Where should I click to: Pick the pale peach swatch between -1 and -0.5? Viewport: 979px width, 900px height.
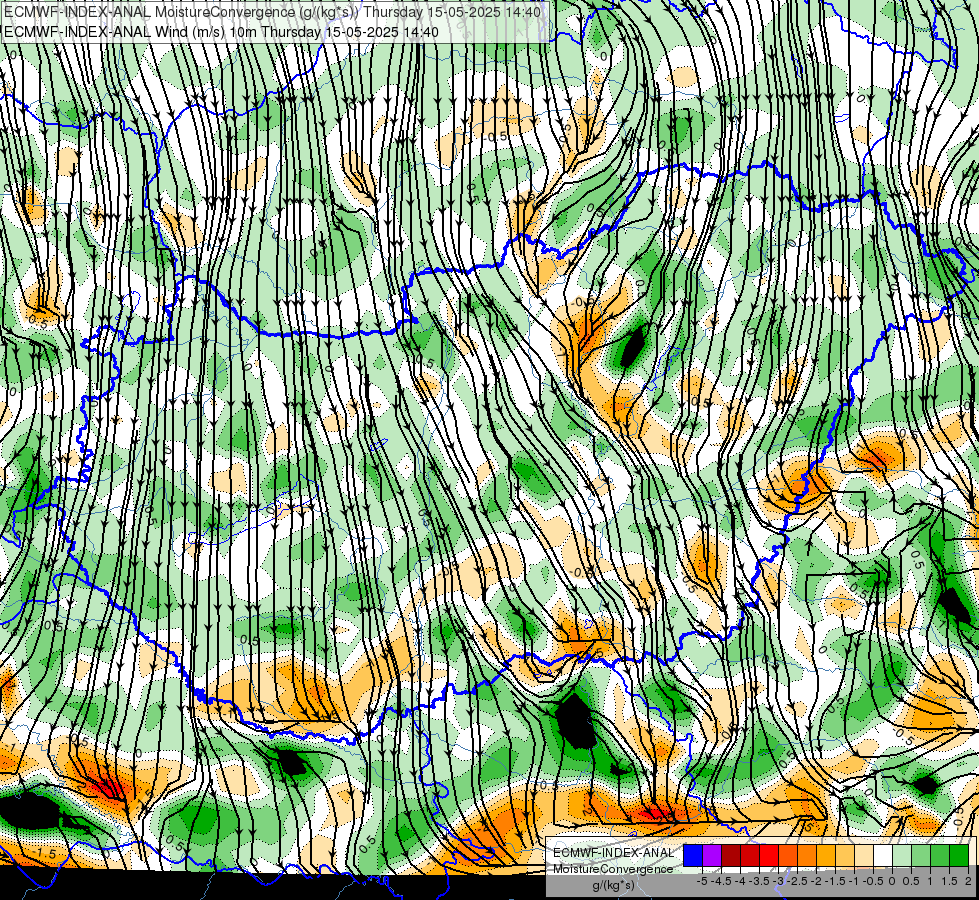864,856
